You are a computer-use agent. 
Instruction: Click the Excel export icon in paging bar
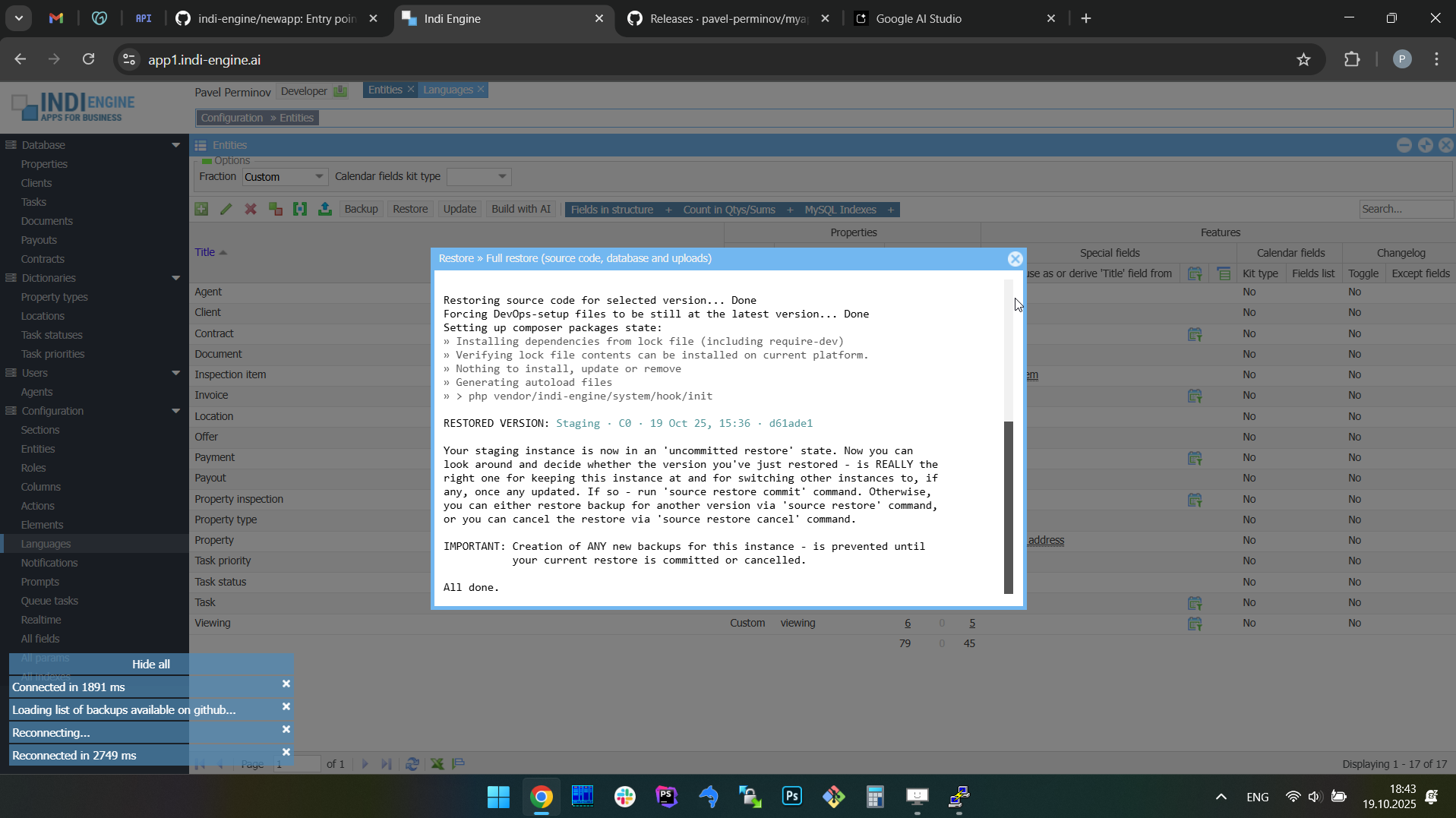pyautogui.click(x=437, y=764)
